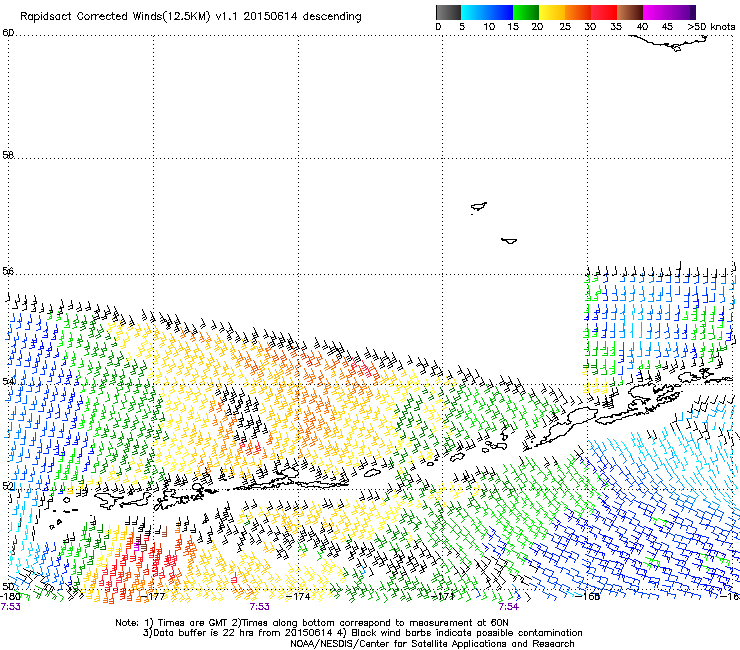Click the longitude label "-174"
The image size is (740, 650).
click(x=298, y=596)
